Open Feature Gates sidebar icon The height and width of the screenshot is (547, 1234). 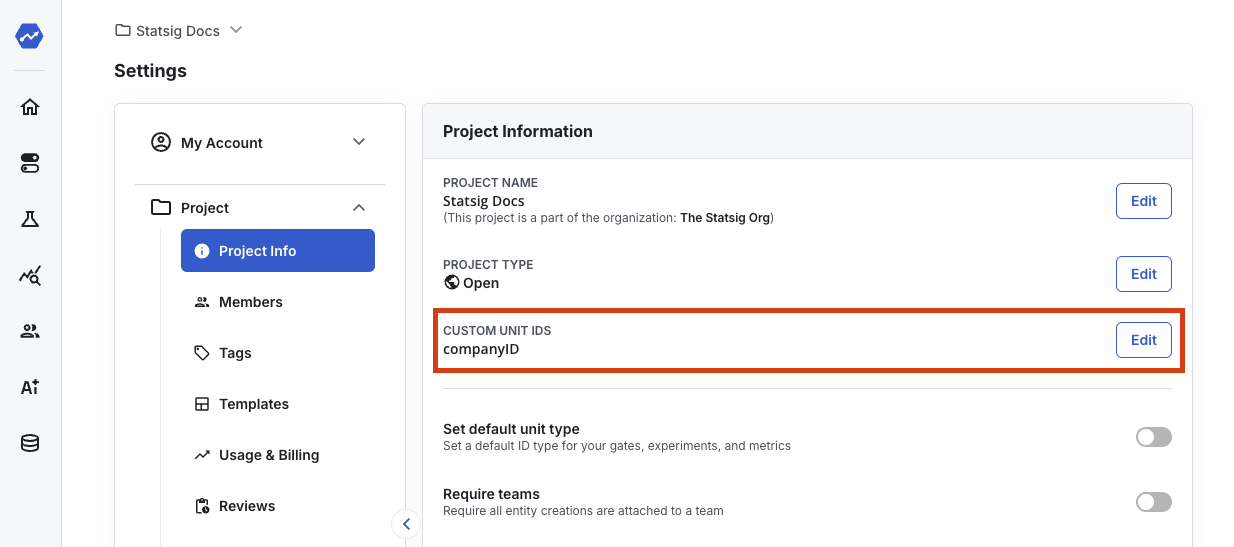tap(30, 163)
